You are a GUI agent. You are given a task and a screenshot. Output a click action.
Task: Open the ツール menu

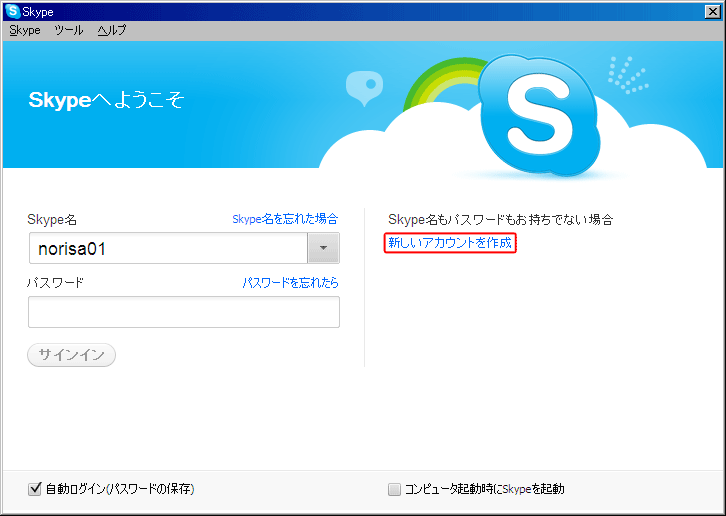[69, 30]
